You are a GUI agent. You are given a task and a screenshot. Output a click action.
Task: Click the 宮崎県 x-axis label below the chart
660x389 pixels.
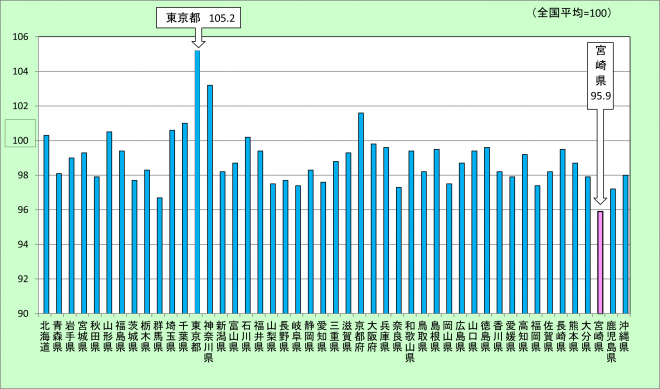(600, 336)
